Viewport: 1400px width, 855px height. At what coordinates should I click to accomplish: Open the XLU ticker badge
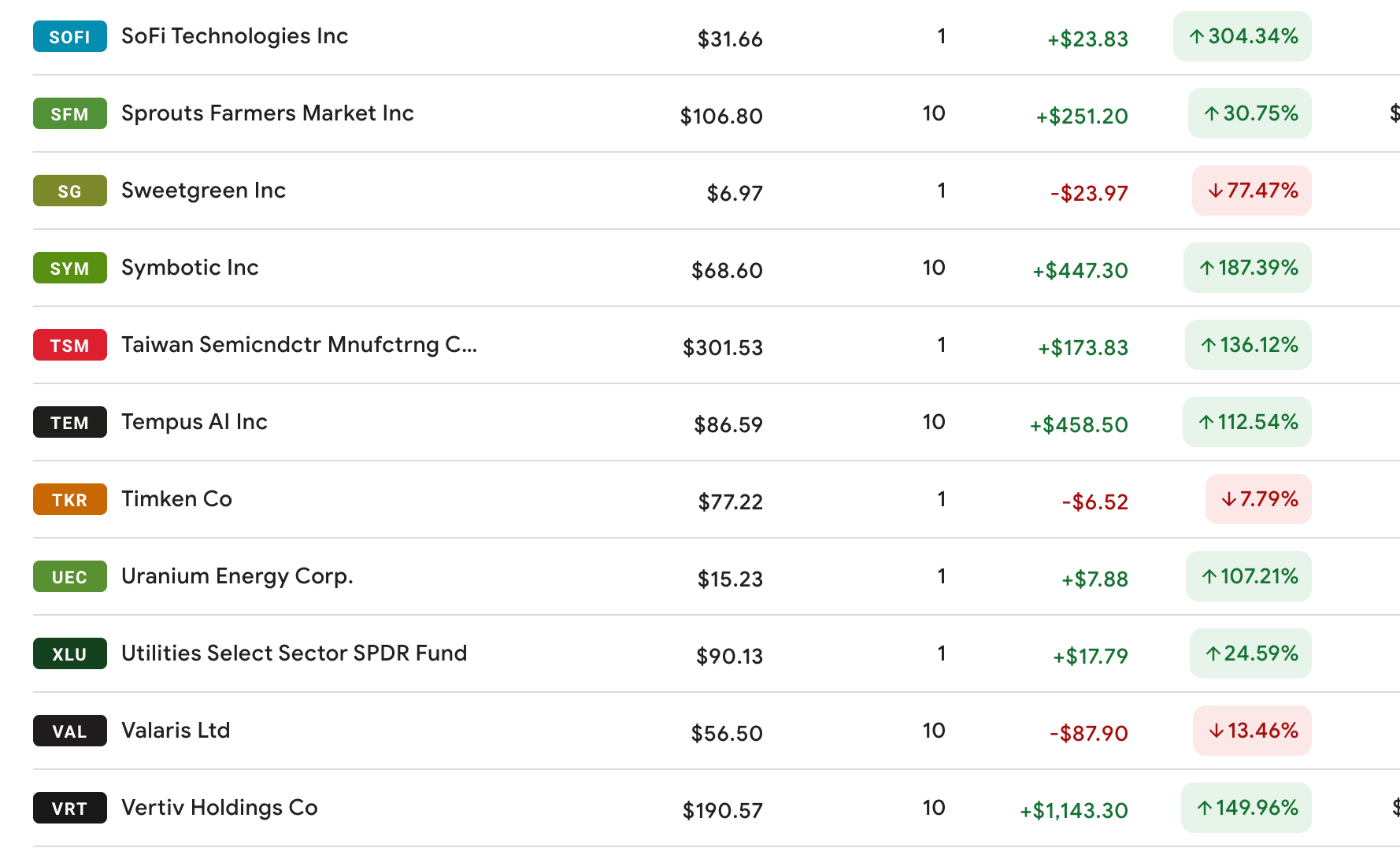click(x=69, y=654)
